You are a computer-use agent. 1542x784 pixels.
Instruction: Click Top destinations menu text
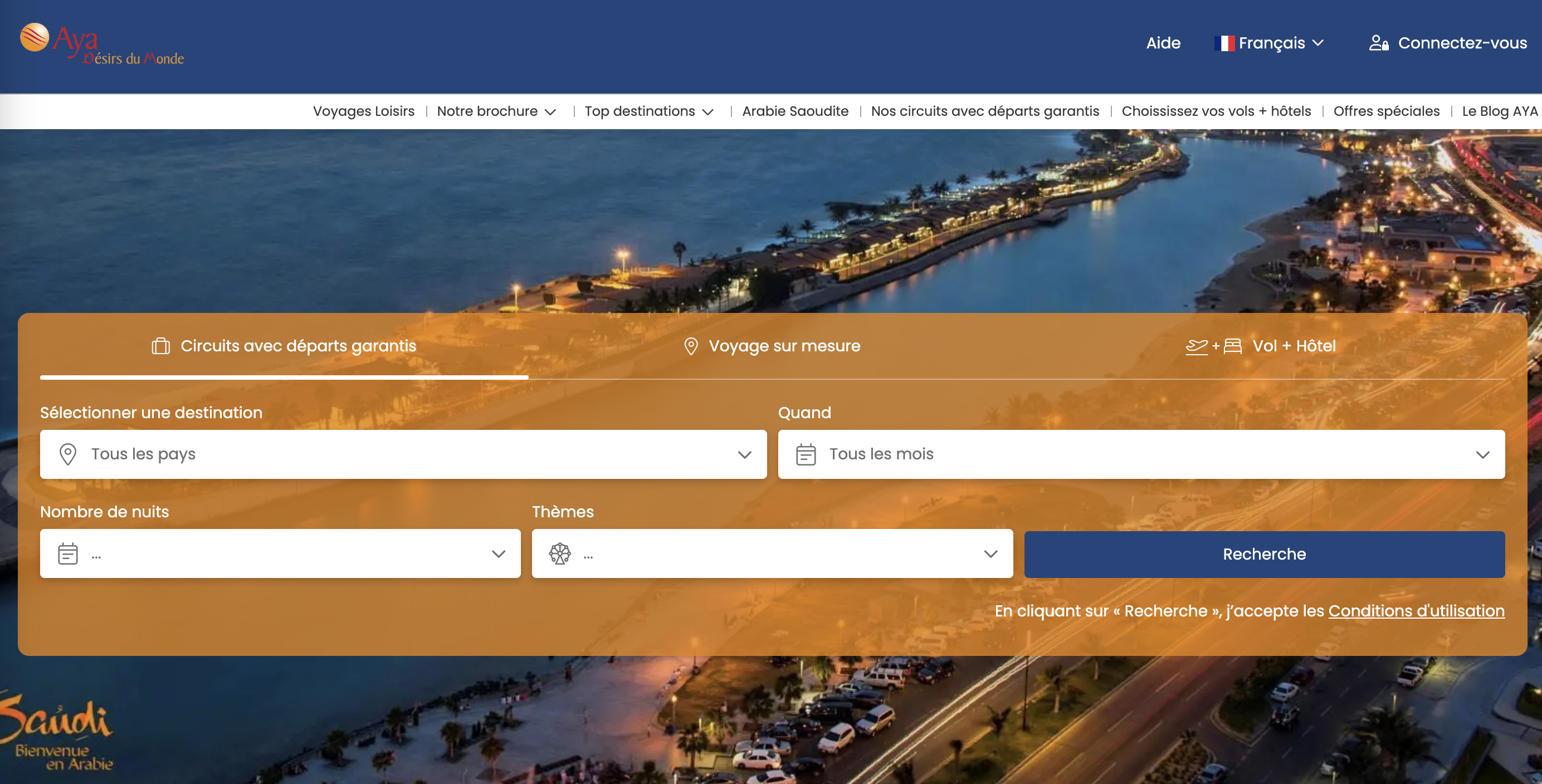tap(640, 111)
